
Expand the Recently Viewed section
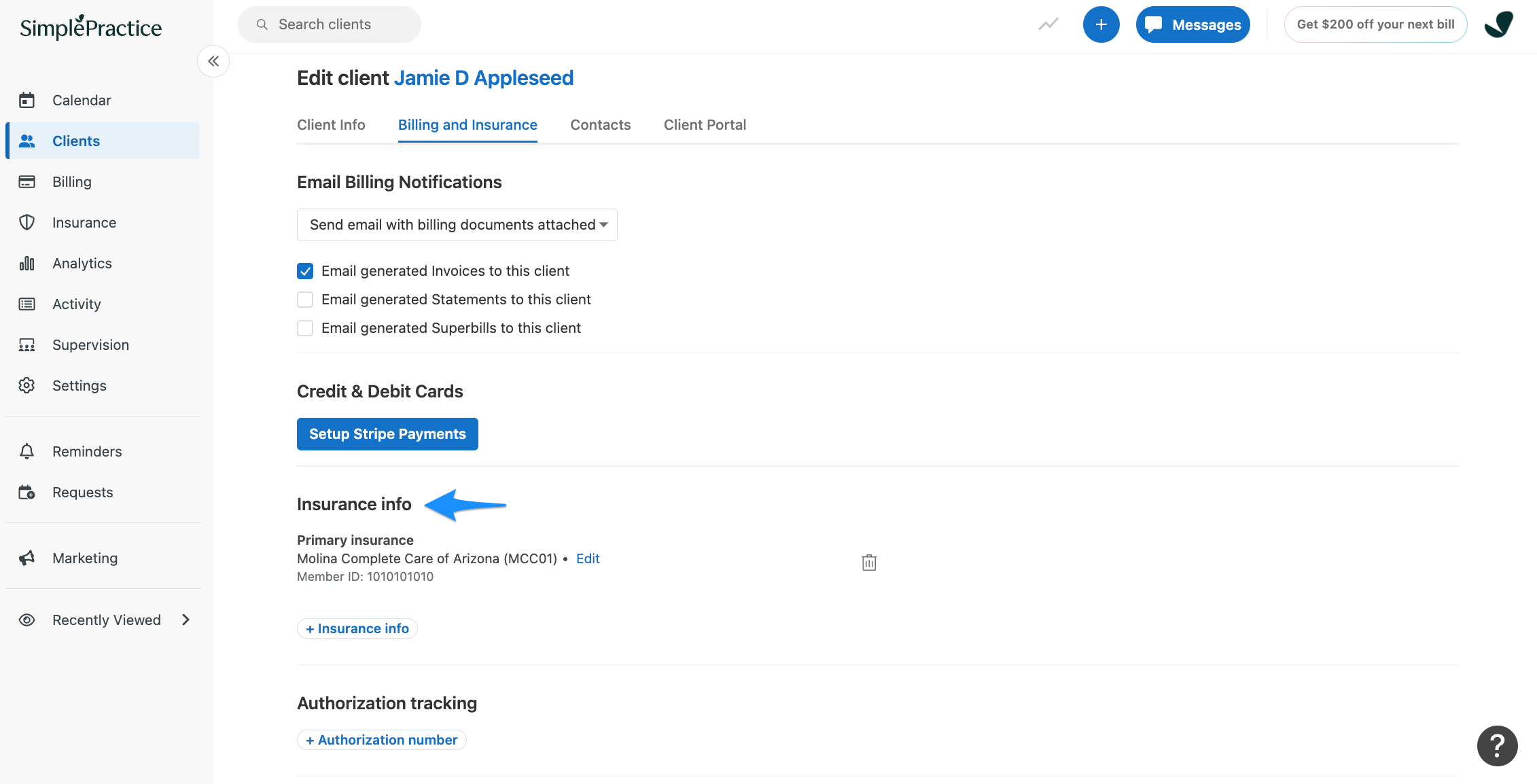click(x=185, y=620)
